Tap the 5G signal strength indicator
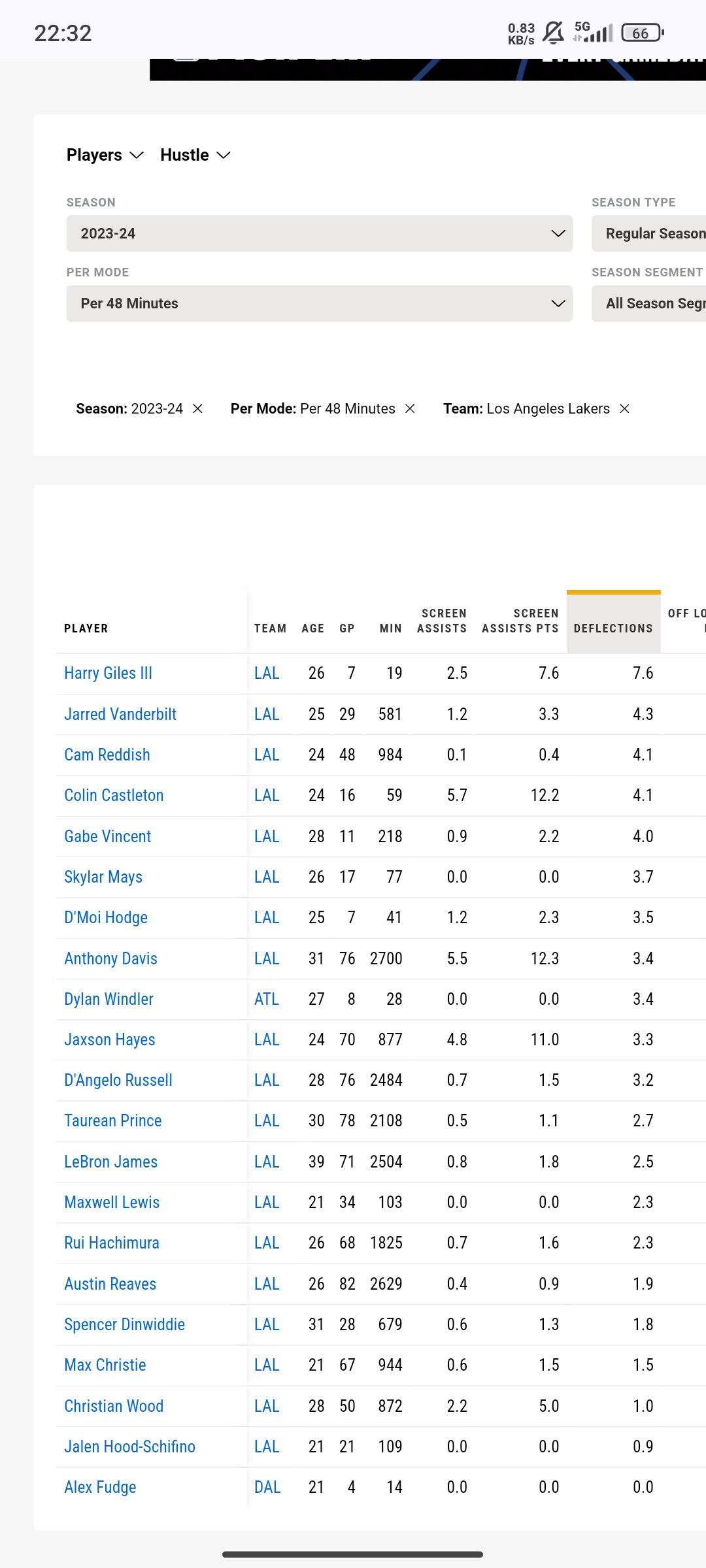 pos(593,32)
